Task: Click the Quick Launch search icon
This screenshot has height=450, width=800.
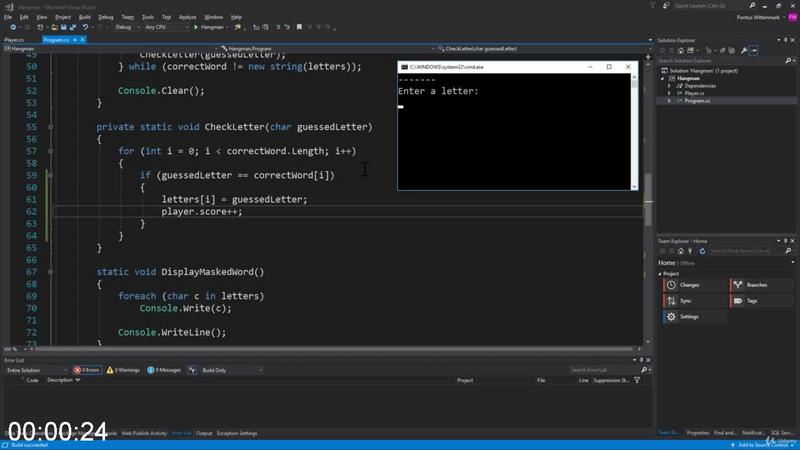Action: tap(752, 6)
